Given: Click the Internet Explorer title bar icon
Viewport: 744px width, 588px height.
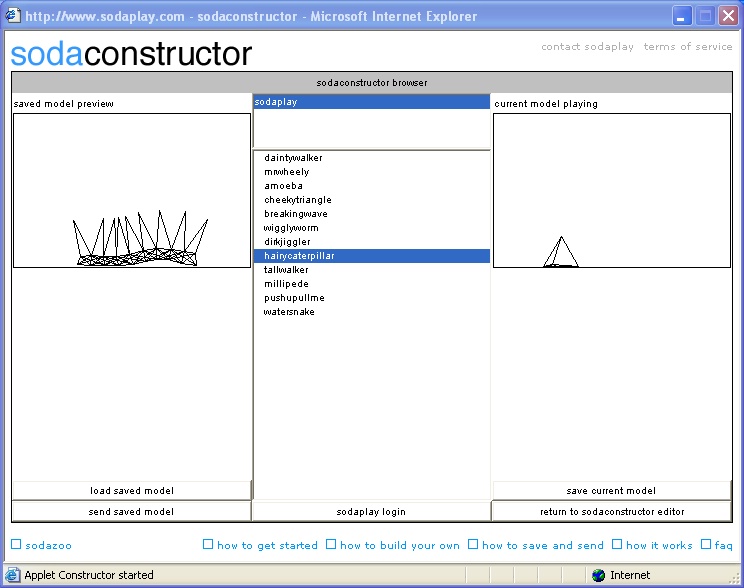Looking at the screenshot, I should click(12, 16).
